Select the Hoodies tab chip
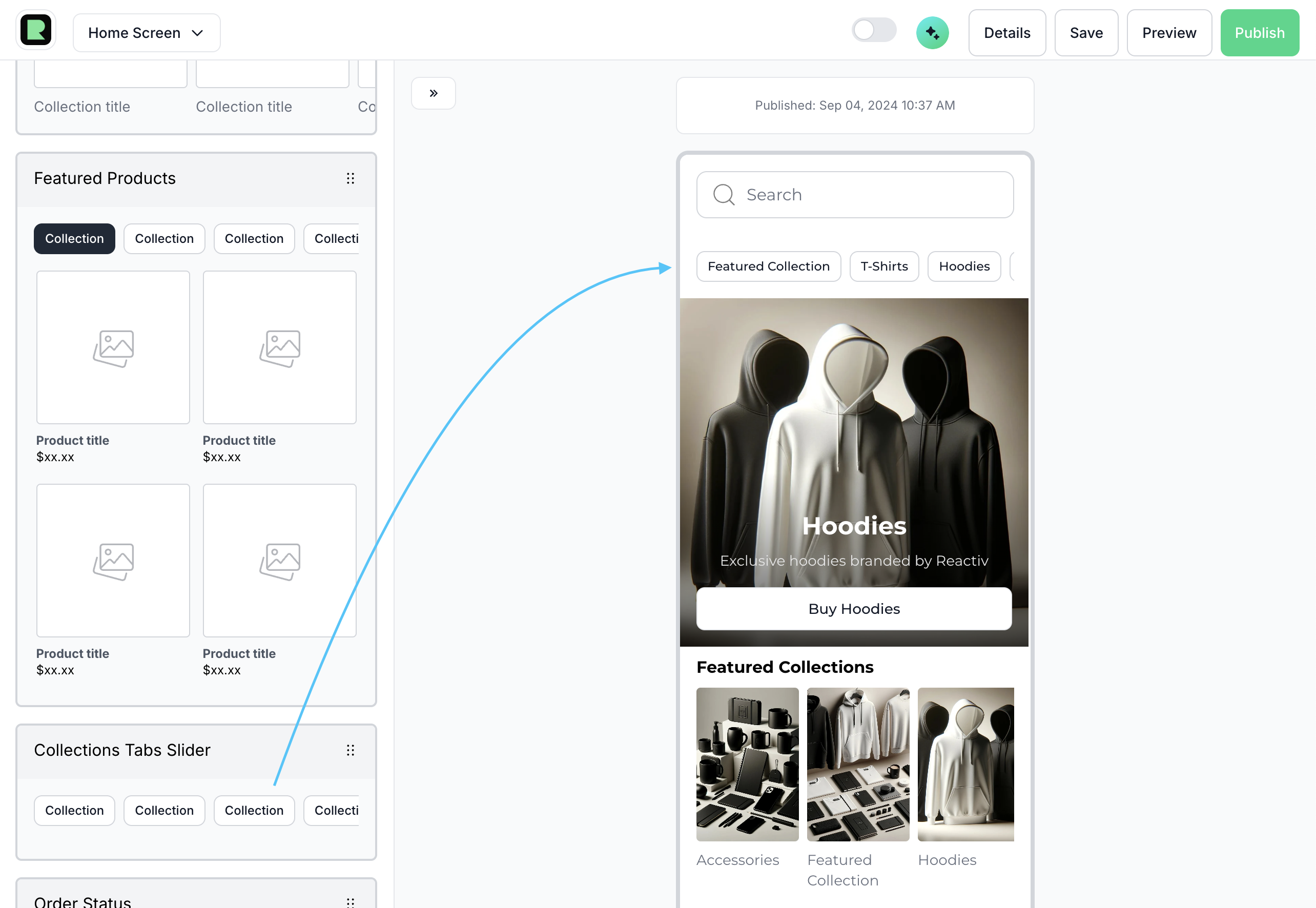 pyautogui.click(x=964, y=266)
